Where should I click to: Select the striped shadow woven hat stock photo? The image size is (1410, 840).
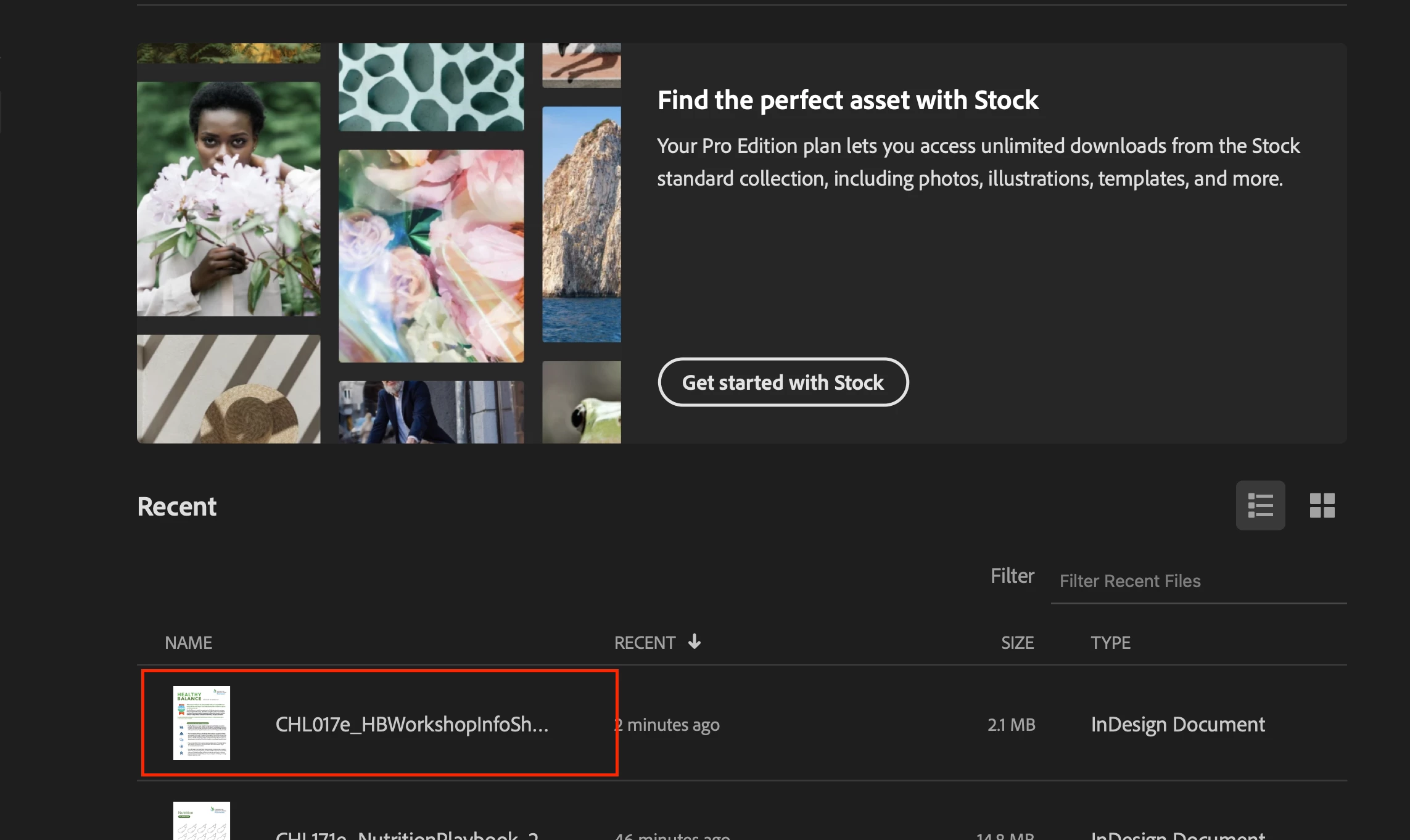(x=228, y=389)
